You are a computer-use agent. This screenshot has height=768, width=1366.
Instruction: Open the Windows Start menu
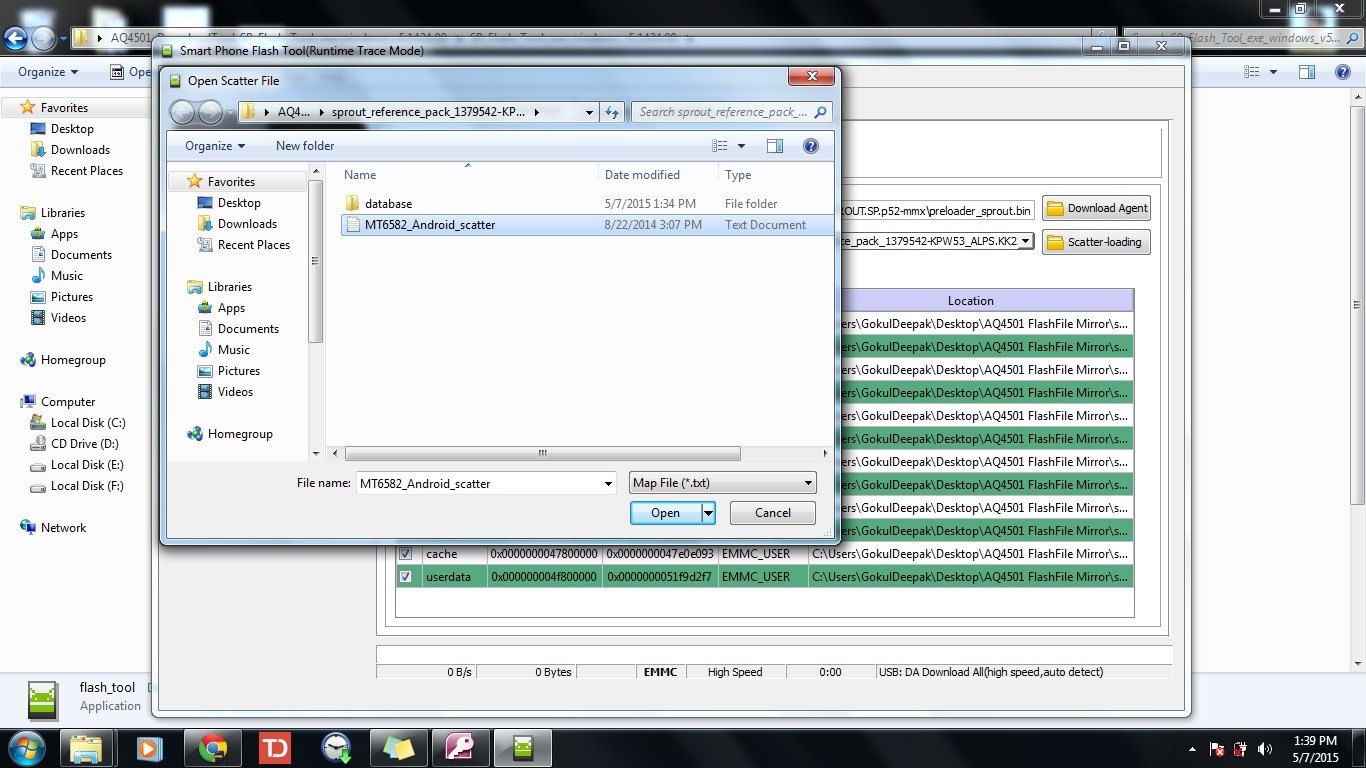[x=26, y=748]
